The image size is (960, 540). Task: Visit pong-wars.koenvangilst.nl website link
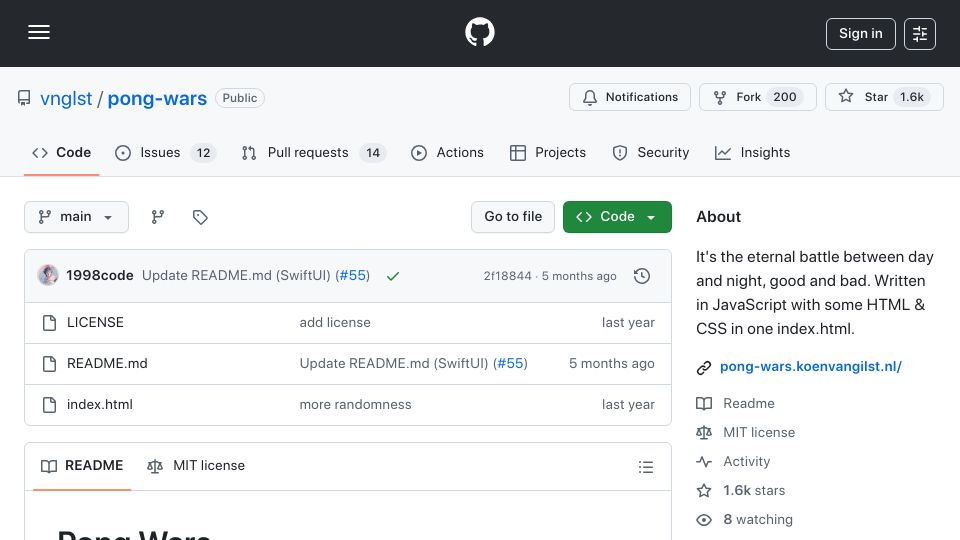pyautogui.click(x=811, y=367)
